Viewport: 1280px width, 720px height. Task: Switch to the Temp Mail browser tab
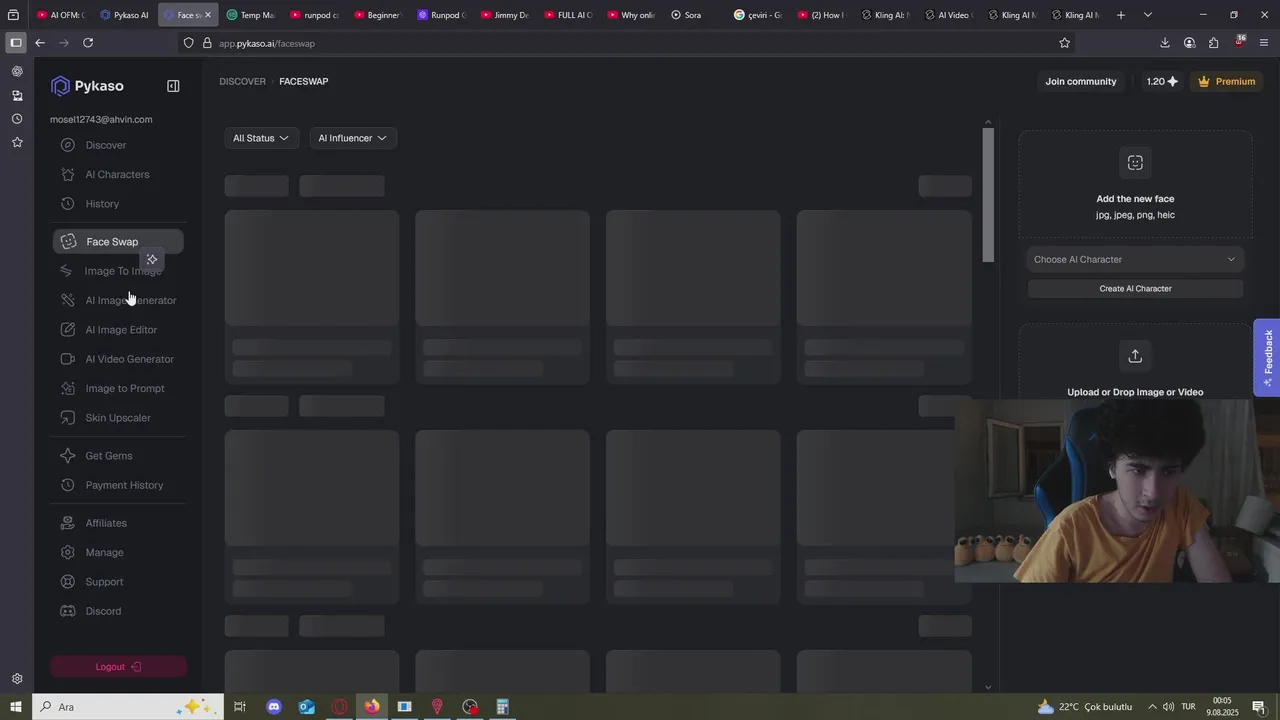(250, 15)
